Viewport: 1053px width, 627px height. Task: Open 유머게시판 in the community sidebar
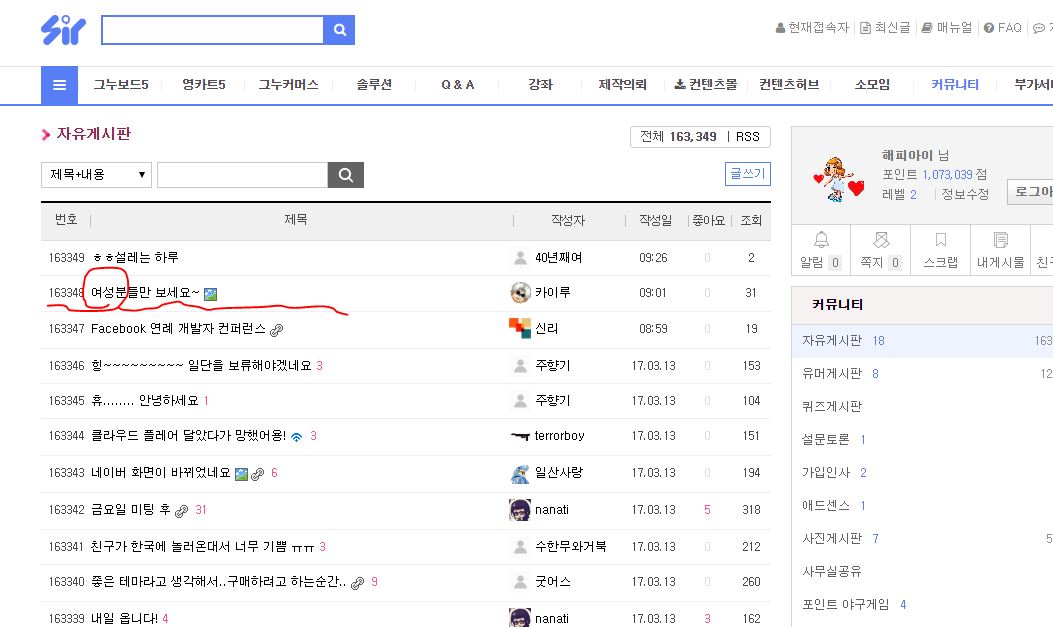point(832,373)
